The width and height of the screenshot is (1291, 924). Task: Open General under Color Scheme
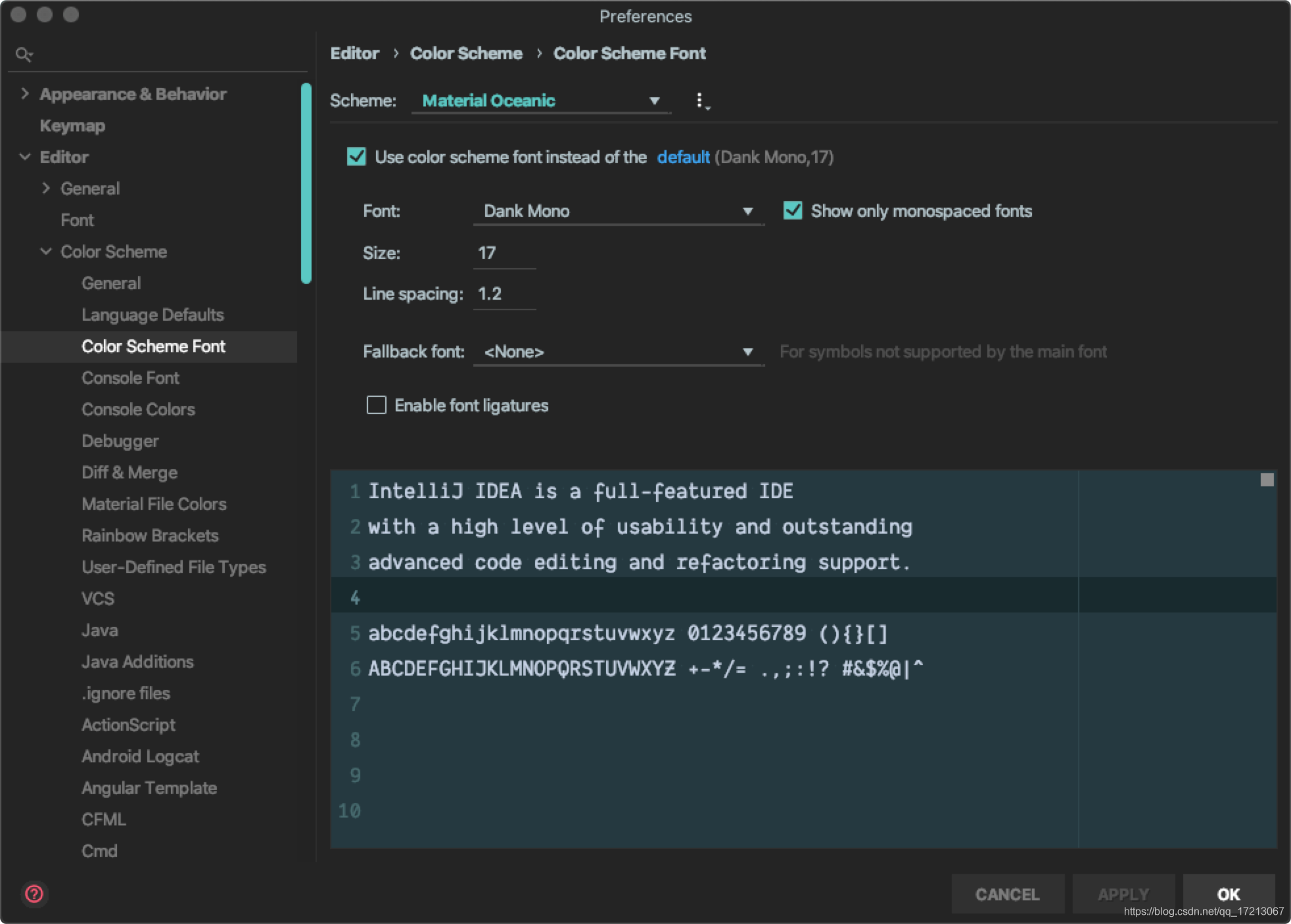coord(111,283)
